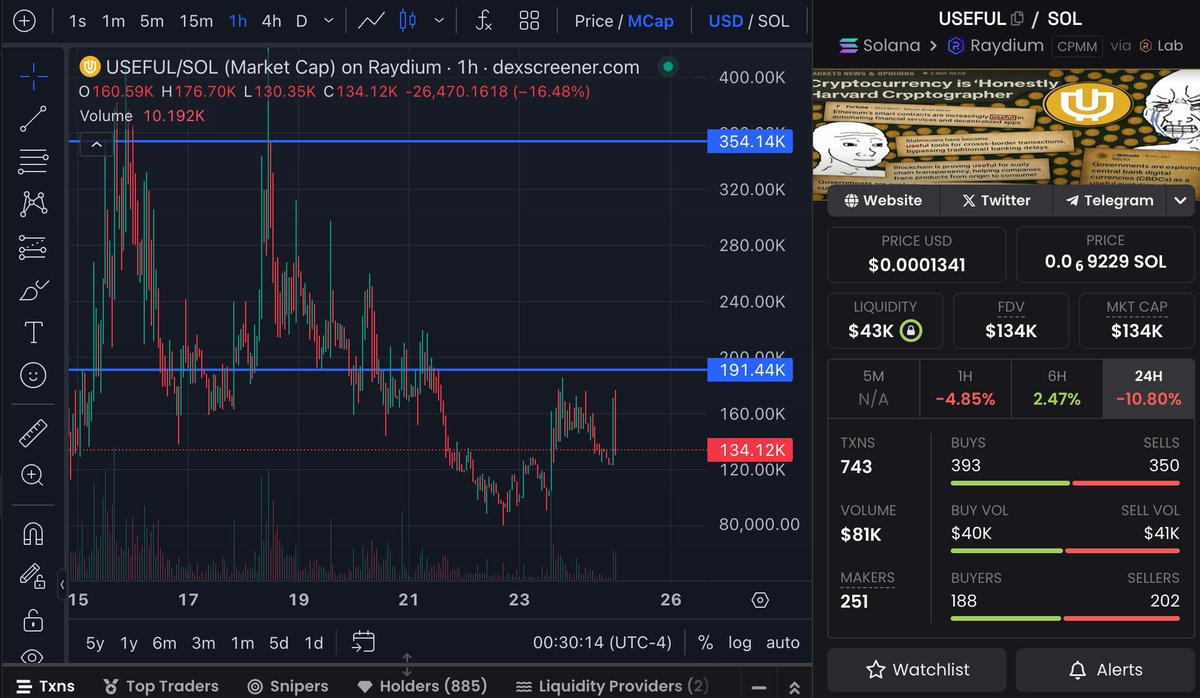This screenshot has height=698, width=1200.
Task: Collapse the drawing toolbar side arrow
Action: point(62,584)
